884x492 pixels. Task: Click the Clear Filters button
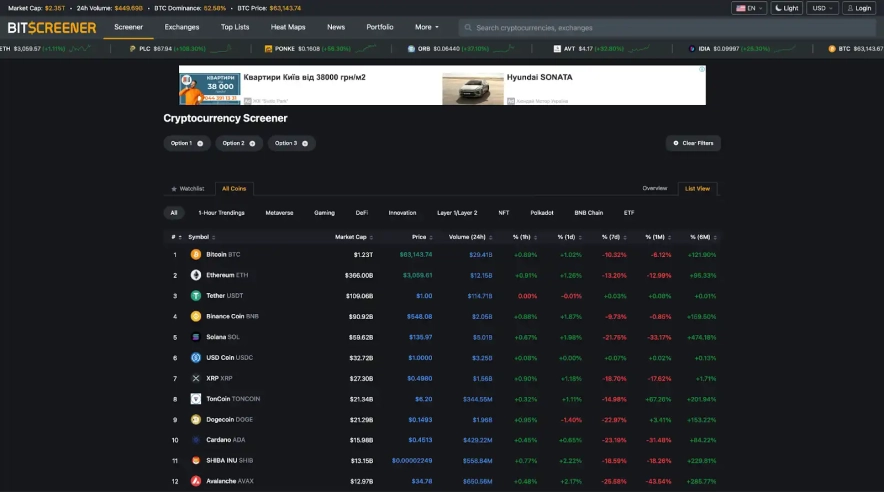pyautogui.click(x=693, y=143)
